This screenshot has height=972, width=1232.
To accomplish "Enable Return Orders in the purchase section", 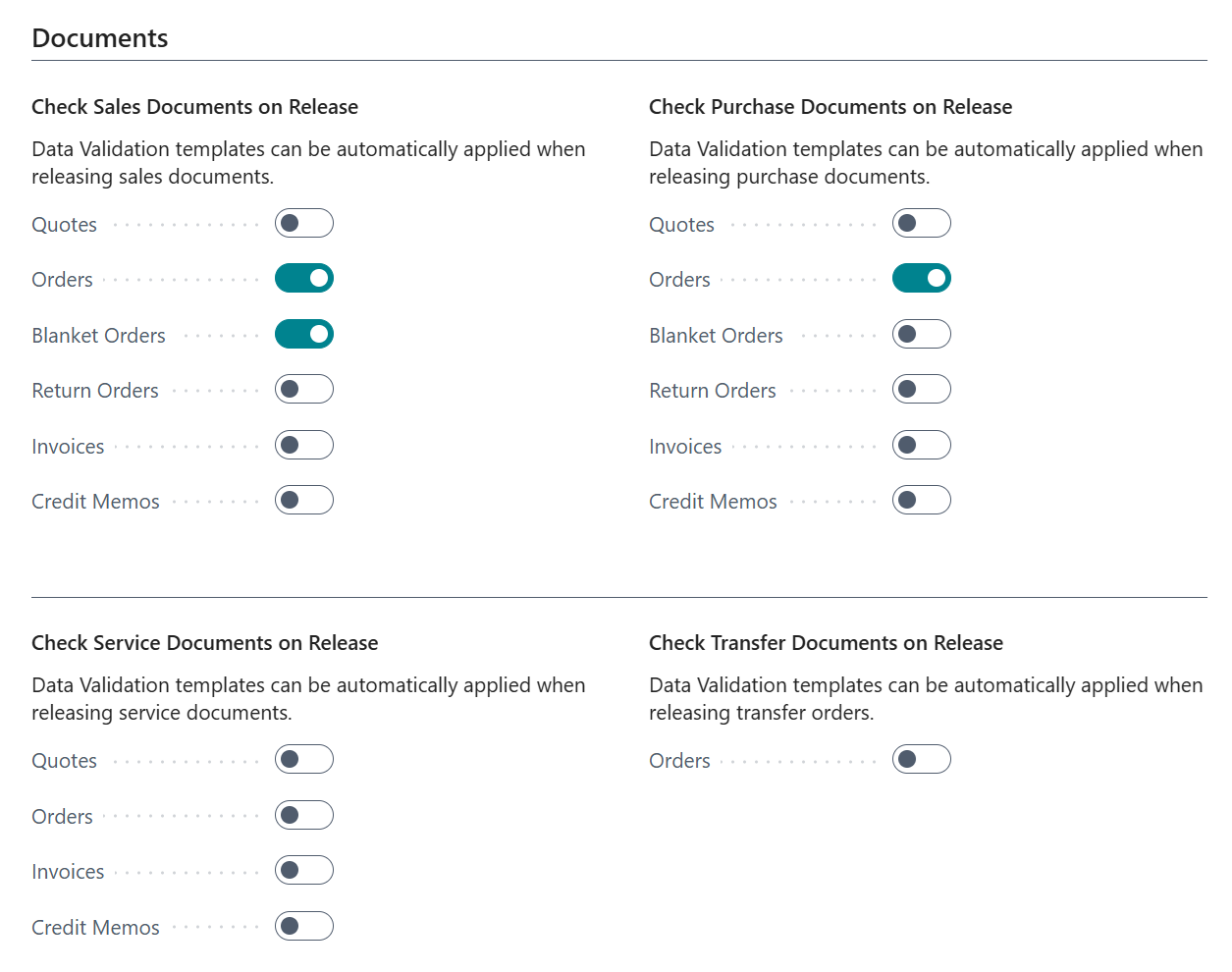I will [922, 389].
